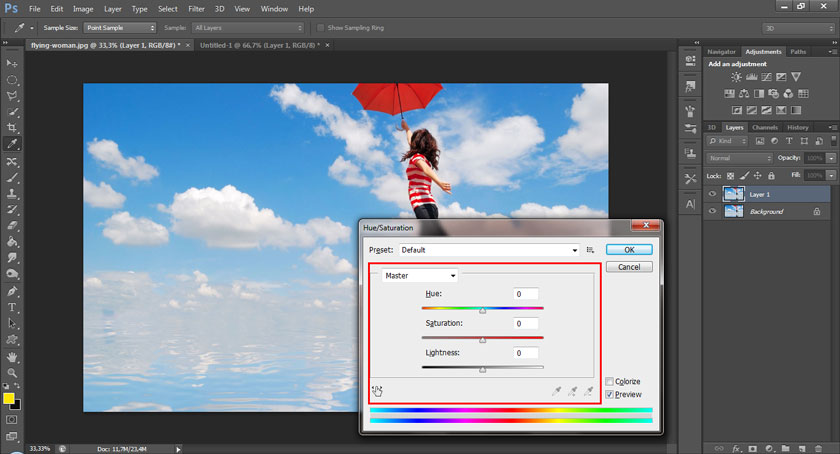Image resolution: width=840 pixels, height=454 pixels.
Task: Select the Quick Selection tool
Action: [x=12, y=112]
